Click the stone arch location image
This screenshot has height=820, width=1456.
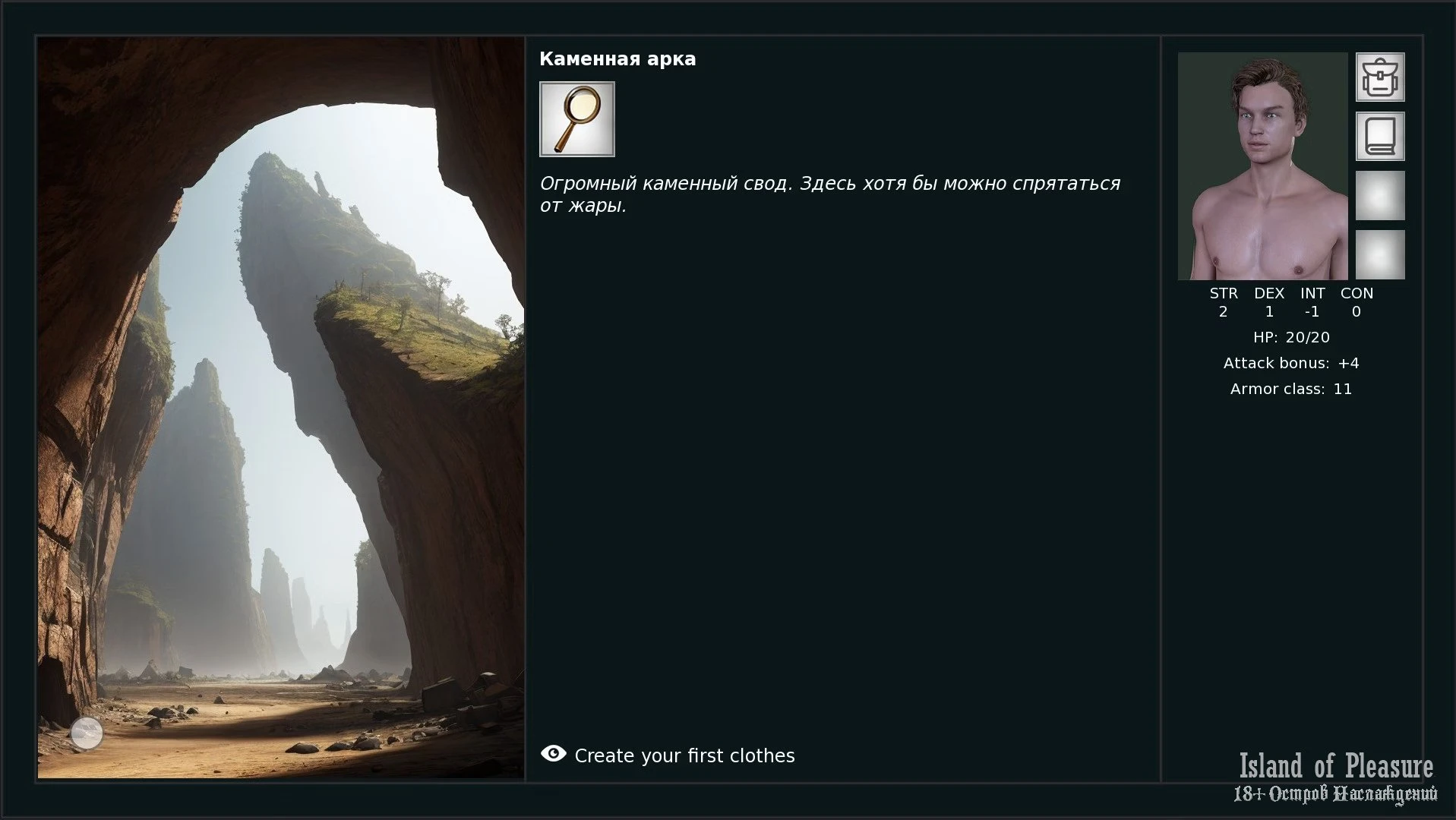click(x=281, y=408)
